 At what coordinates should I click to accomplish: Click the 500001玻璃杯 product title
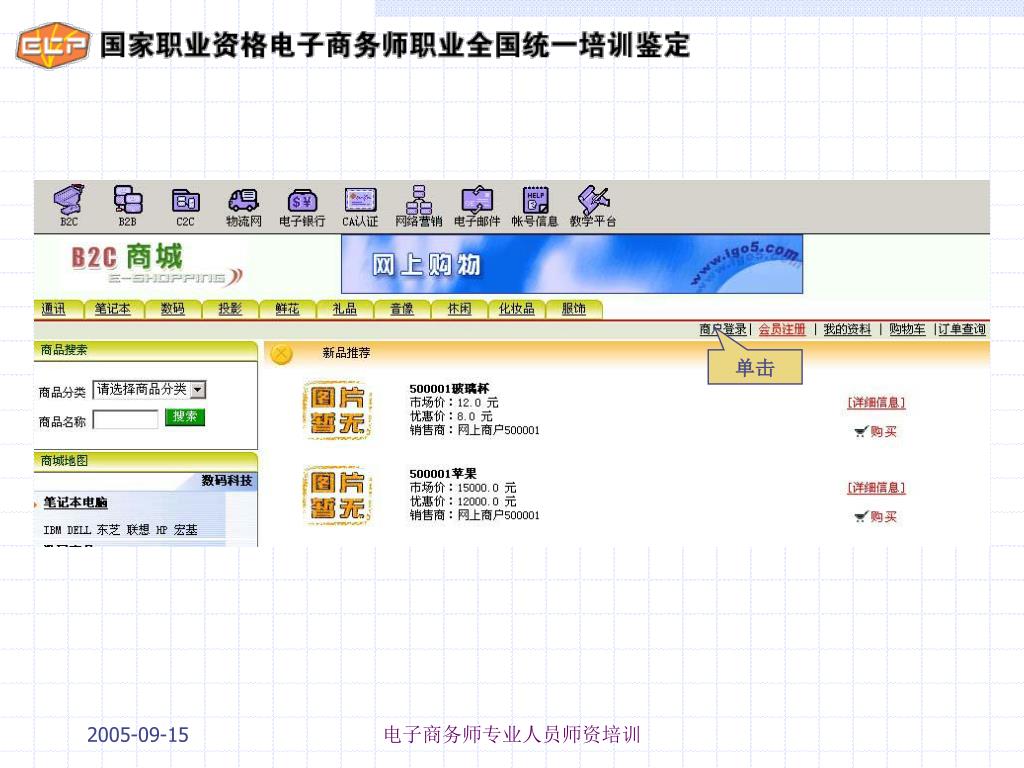449,389
